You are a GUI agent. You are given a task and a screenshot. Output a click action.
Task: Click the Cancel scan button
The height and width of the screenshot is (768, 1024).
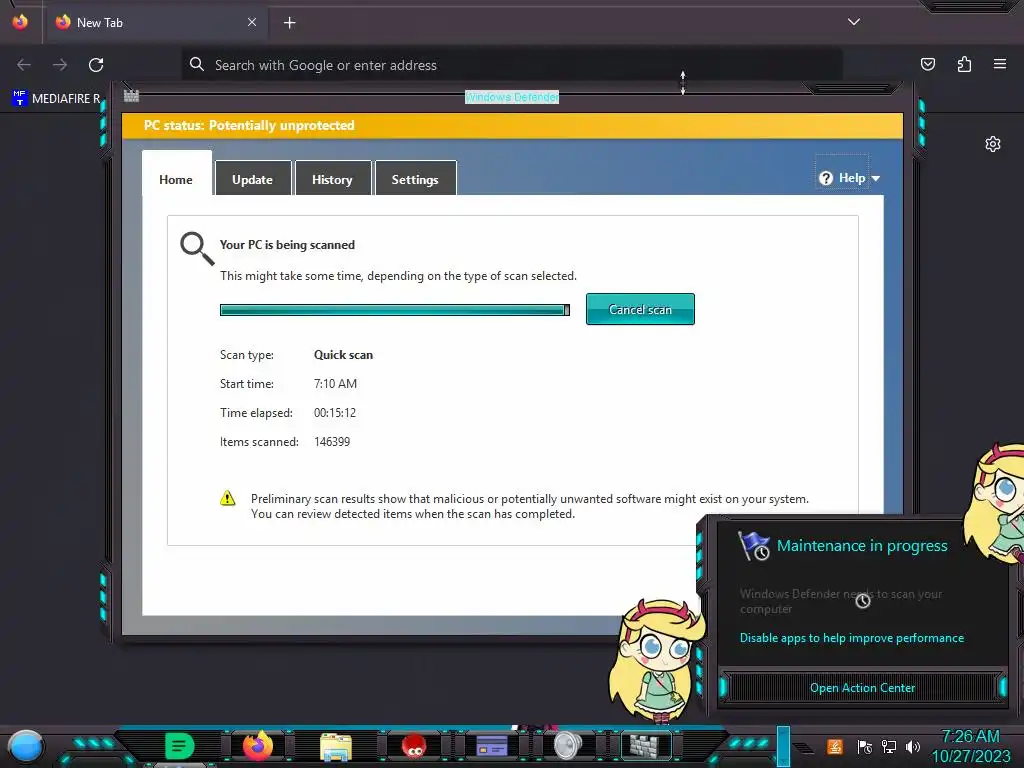tap(640, 309)
